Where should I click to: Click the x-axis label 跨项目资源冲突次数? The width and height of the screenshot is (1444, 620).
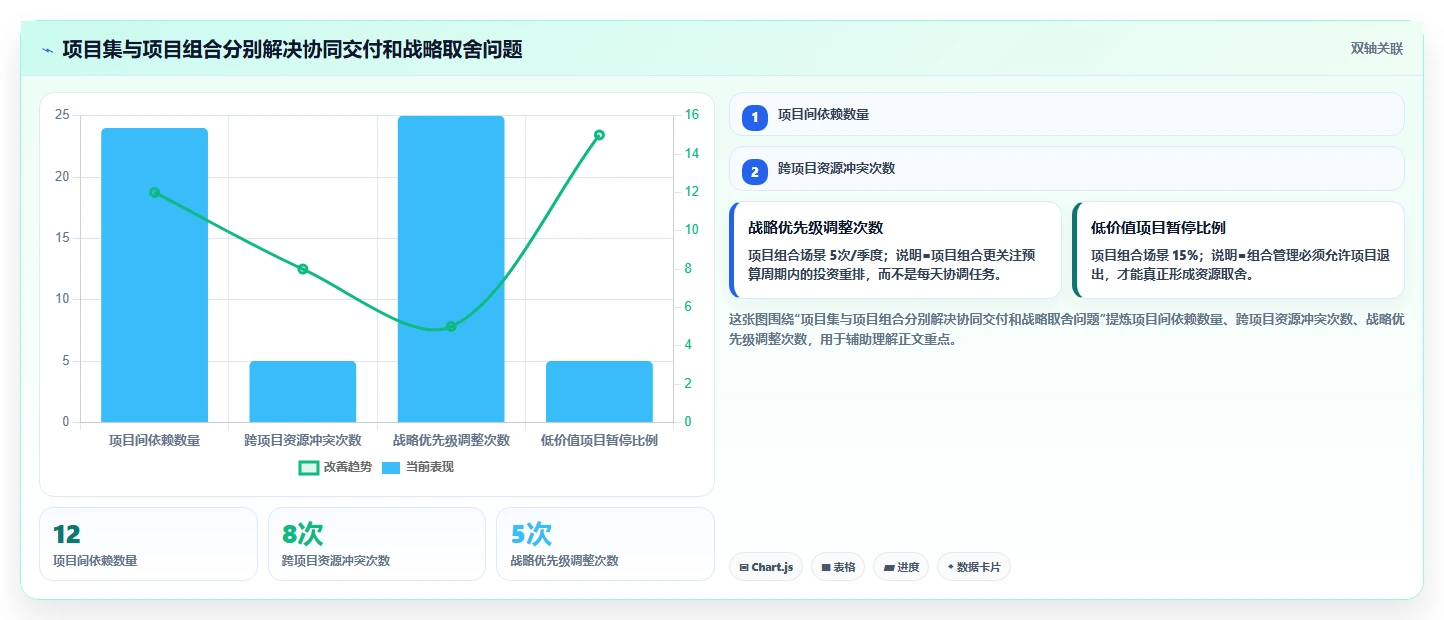(x=303, y=440)
